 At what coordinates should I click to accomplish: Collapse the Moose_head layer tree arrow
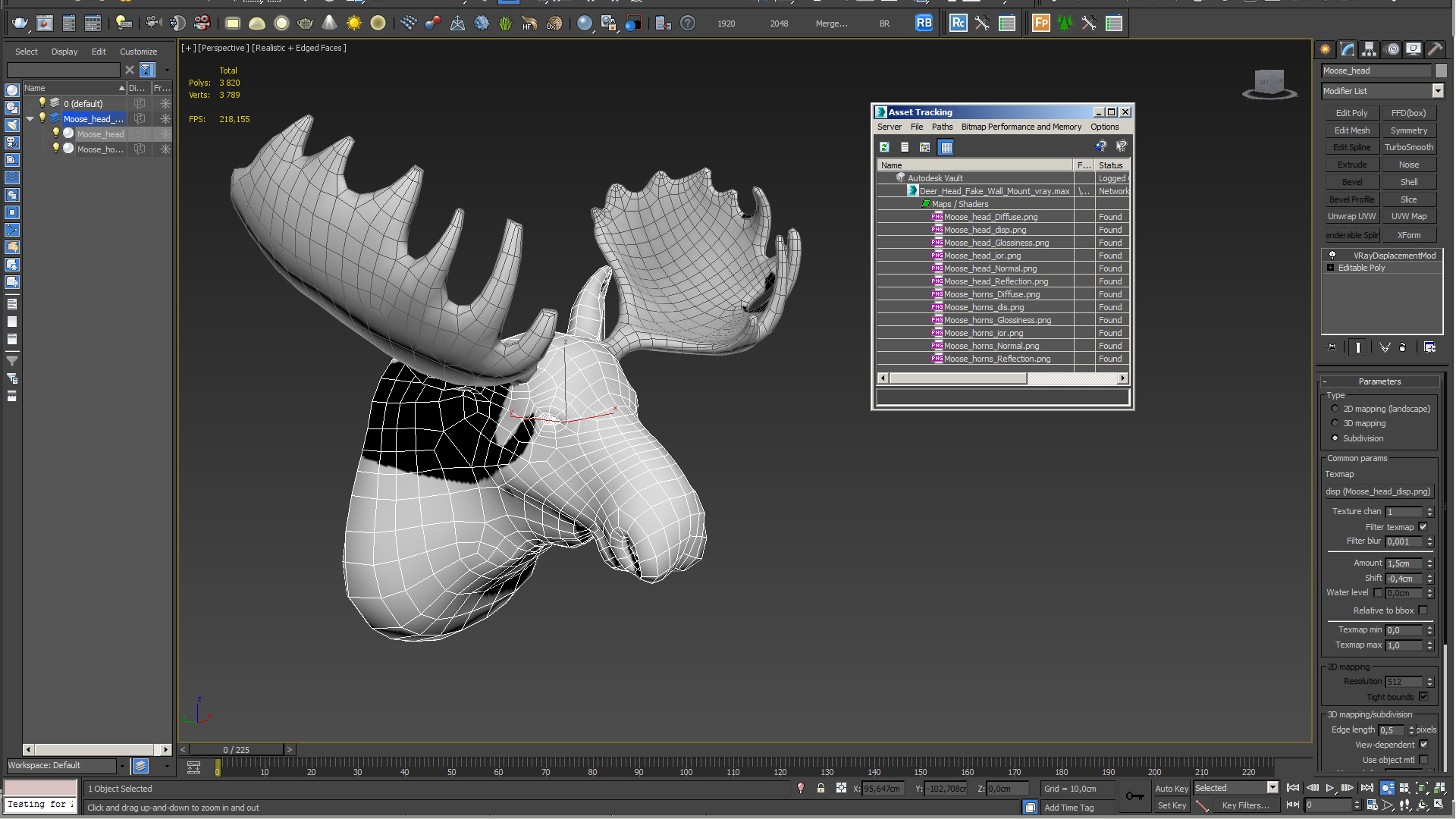[30, 119]
